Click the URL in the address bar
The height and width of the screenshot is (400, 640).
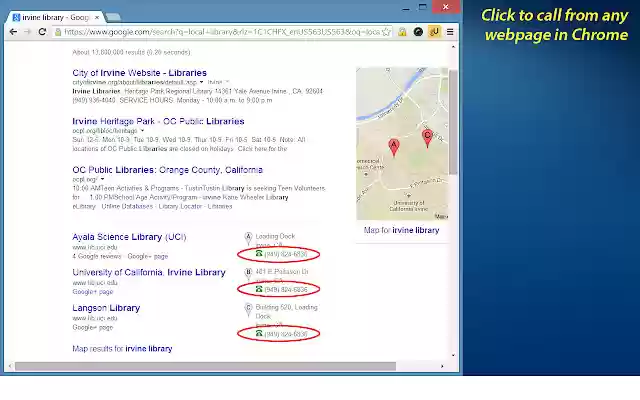(x=222, y=32)
